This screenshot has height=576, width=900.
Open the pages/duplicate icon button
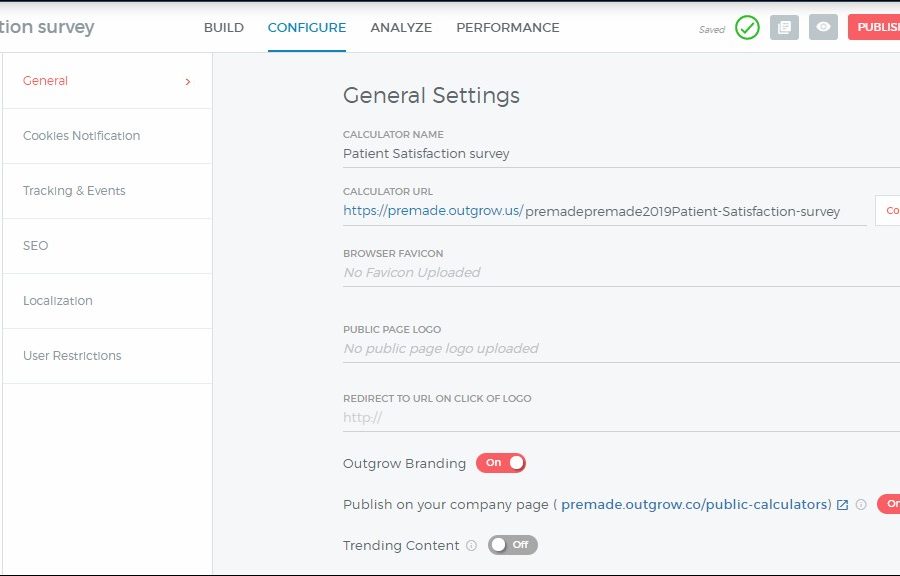click(x=784, y=28)
